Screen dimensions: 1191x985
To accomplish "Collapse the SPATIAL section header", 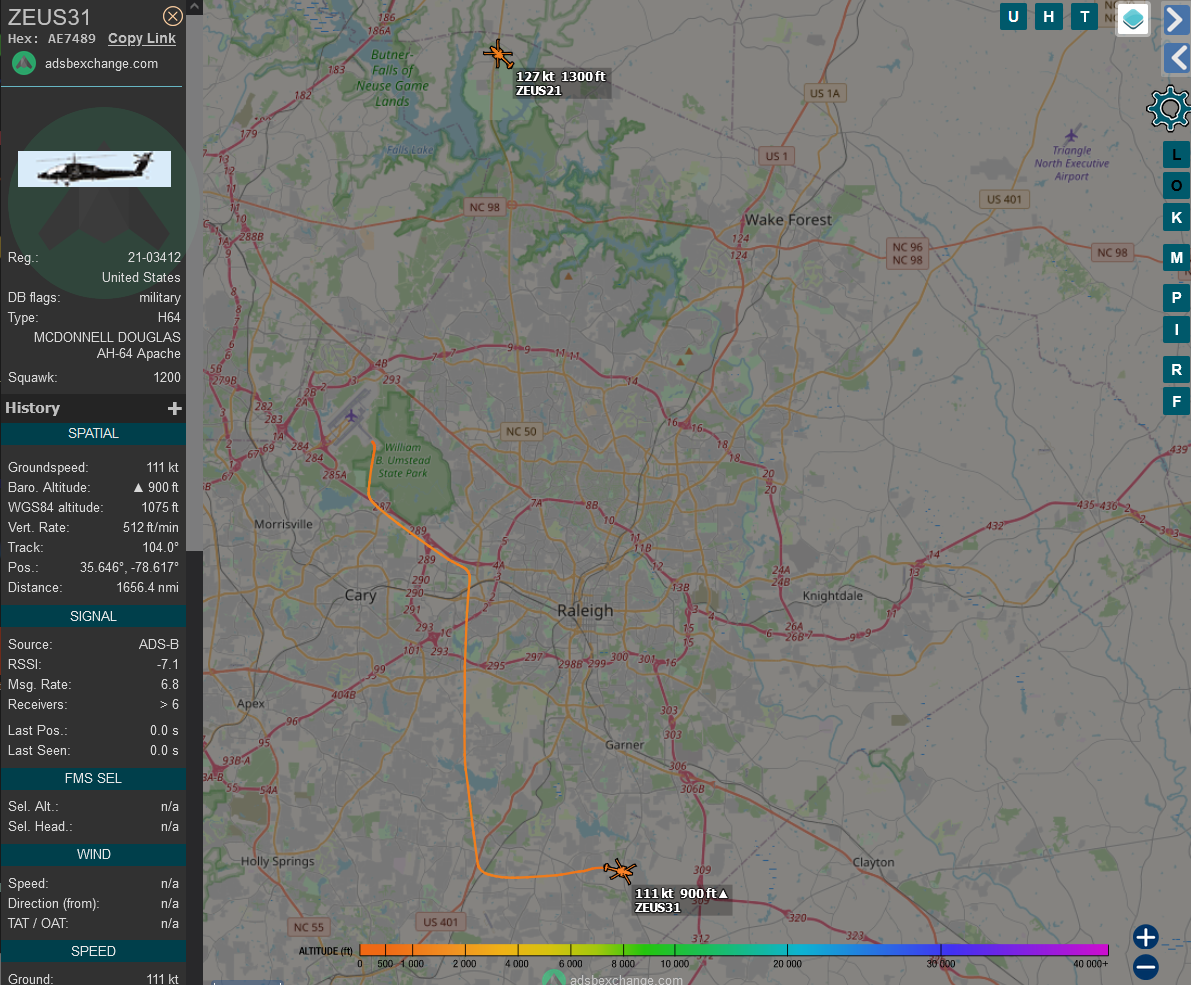I will (x=93, y=434).
